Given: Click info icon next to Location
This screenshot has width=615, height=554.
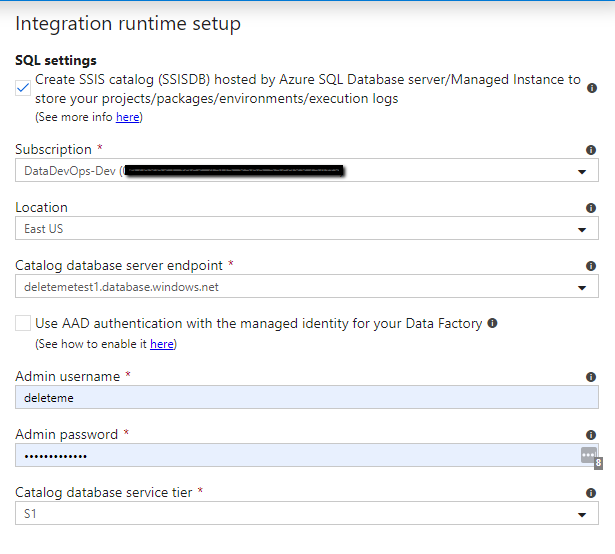Looking at the screenshot, I should tap(591, 208).
